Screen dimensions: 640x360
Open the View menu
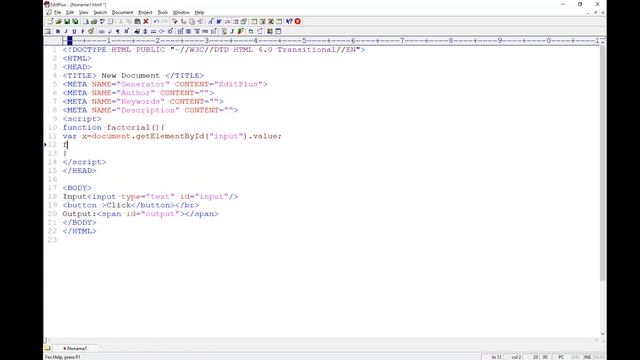[x=83, y=12]
